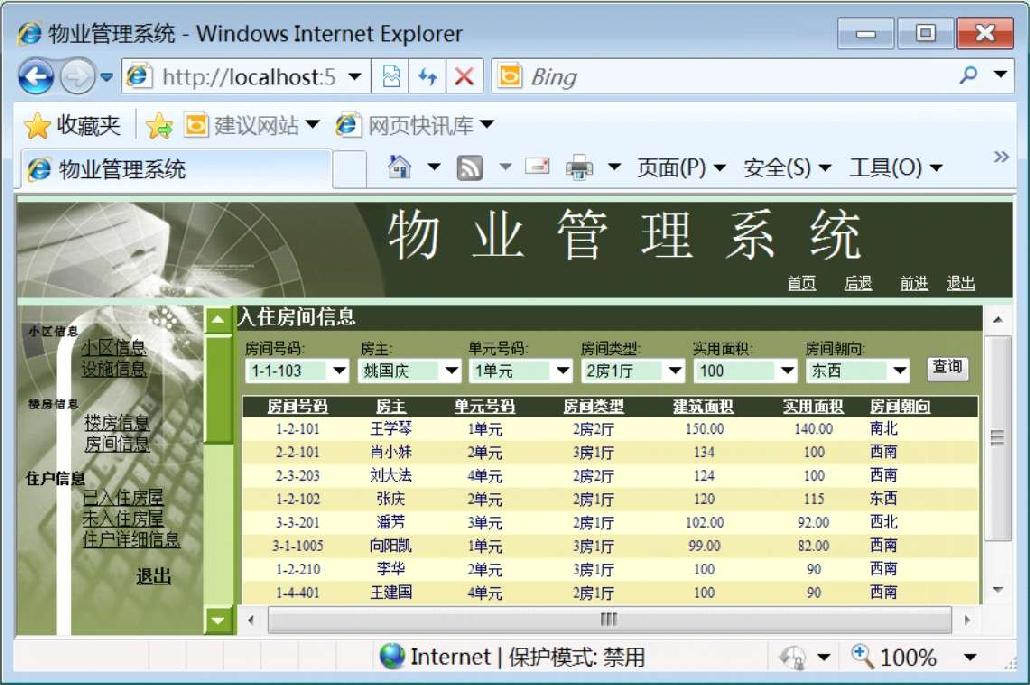Select the owner cell 刘大法
Screen dimensions: 1030x685
391,475
